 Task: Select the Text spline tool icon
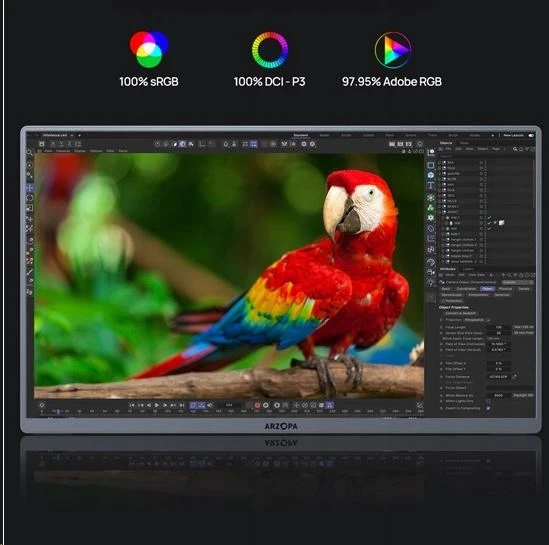pyautogui.click(x=431, y=185)
